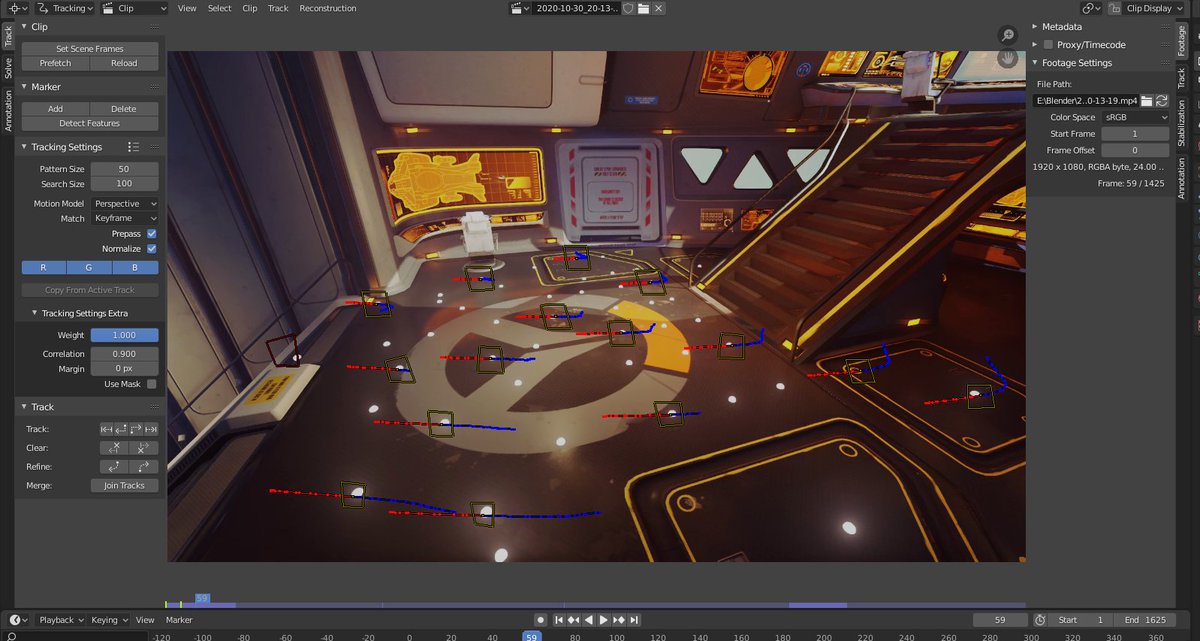Disable the Prepass checkbox
1200x641 pixels.
[152, 233]
